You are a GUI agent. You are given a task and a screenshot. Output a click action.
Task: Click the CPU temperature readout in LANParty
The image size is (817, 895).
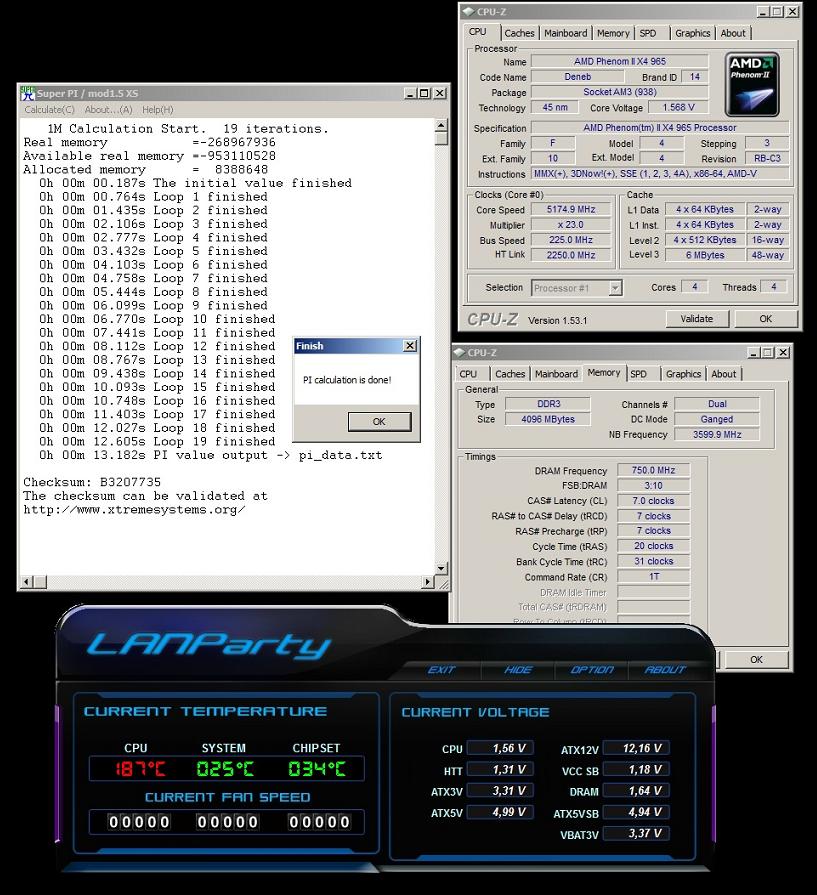140,769
